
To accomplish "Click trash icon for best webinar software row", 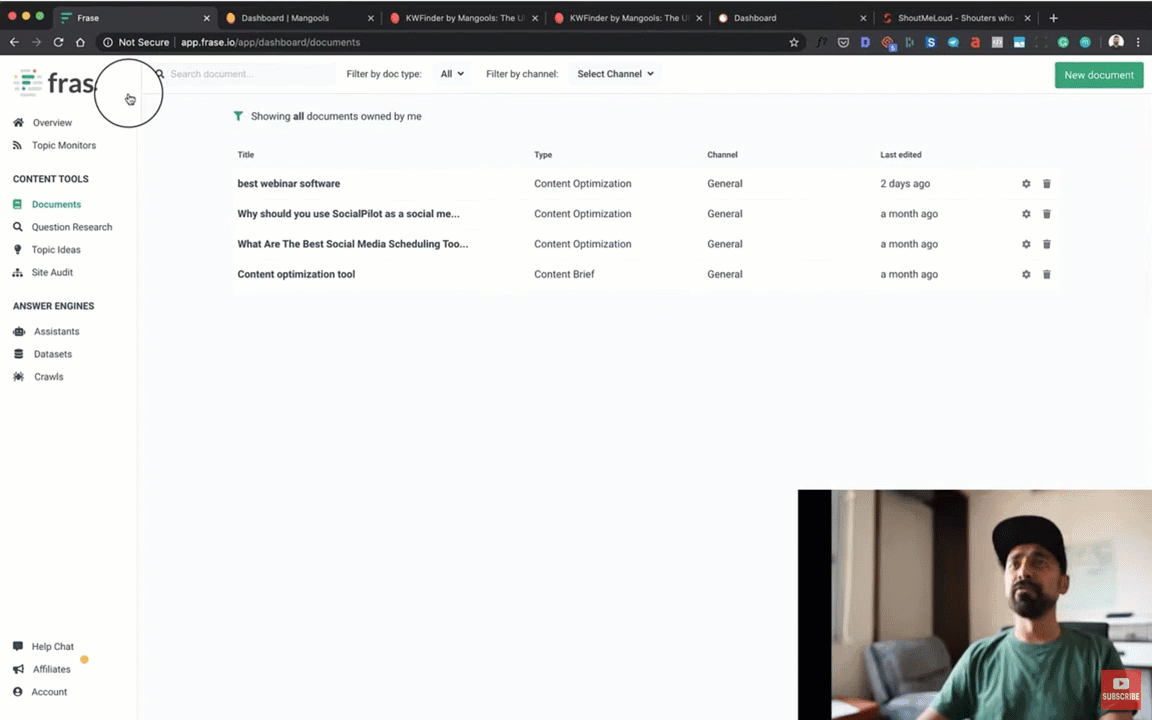I will [1047, 184].
